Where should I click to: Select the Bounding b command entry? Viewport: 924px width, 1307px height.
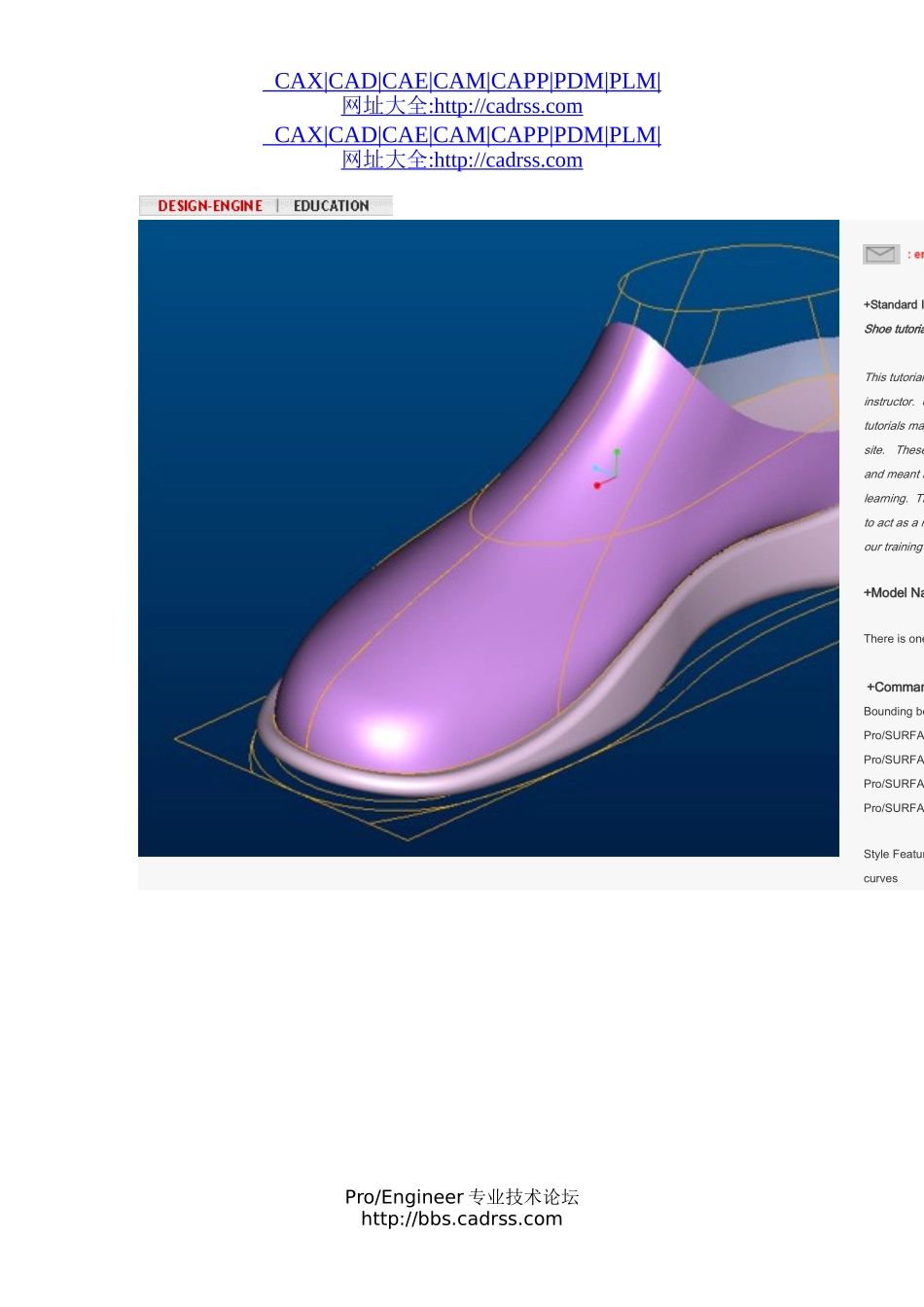(x=893, y=711)
